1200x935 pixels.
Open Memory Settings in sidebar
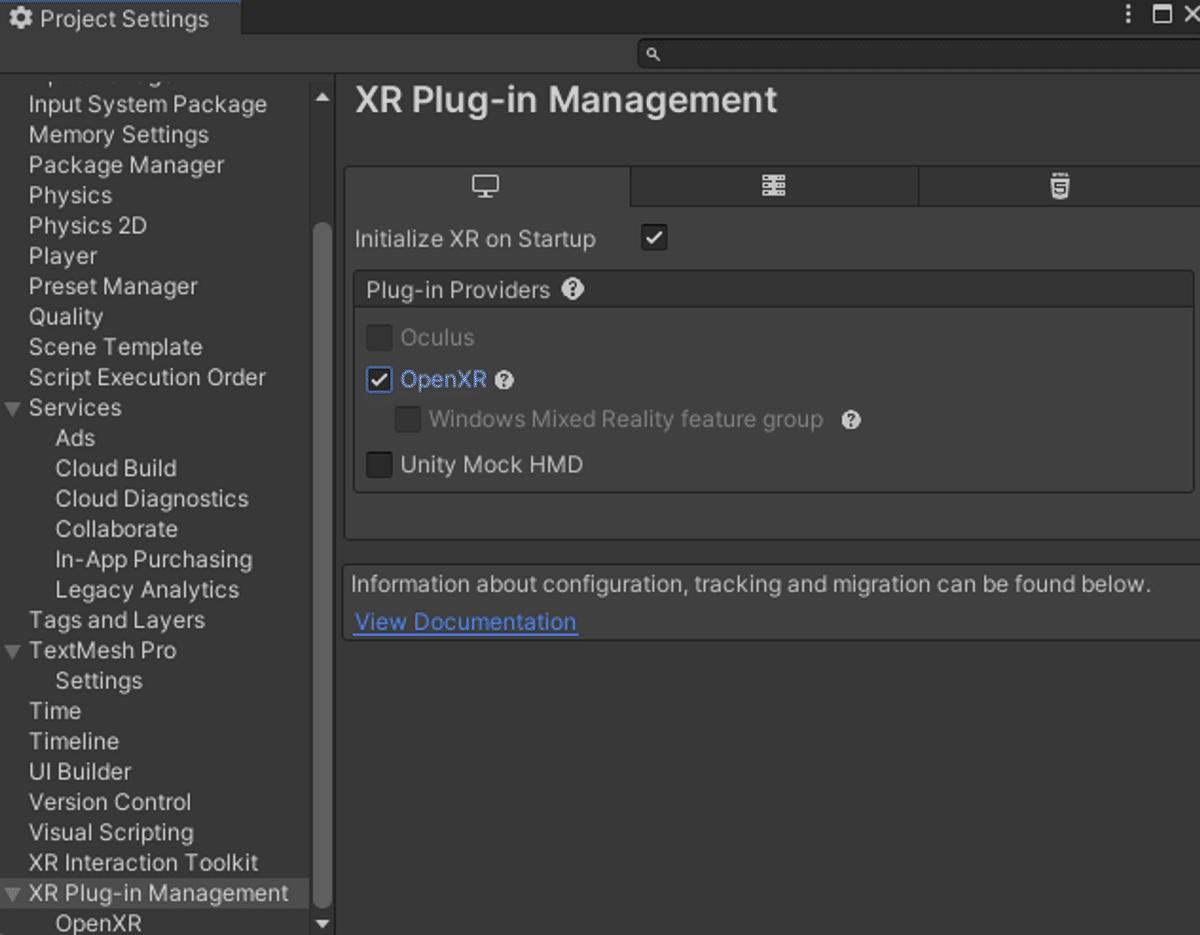click(119, 135)
